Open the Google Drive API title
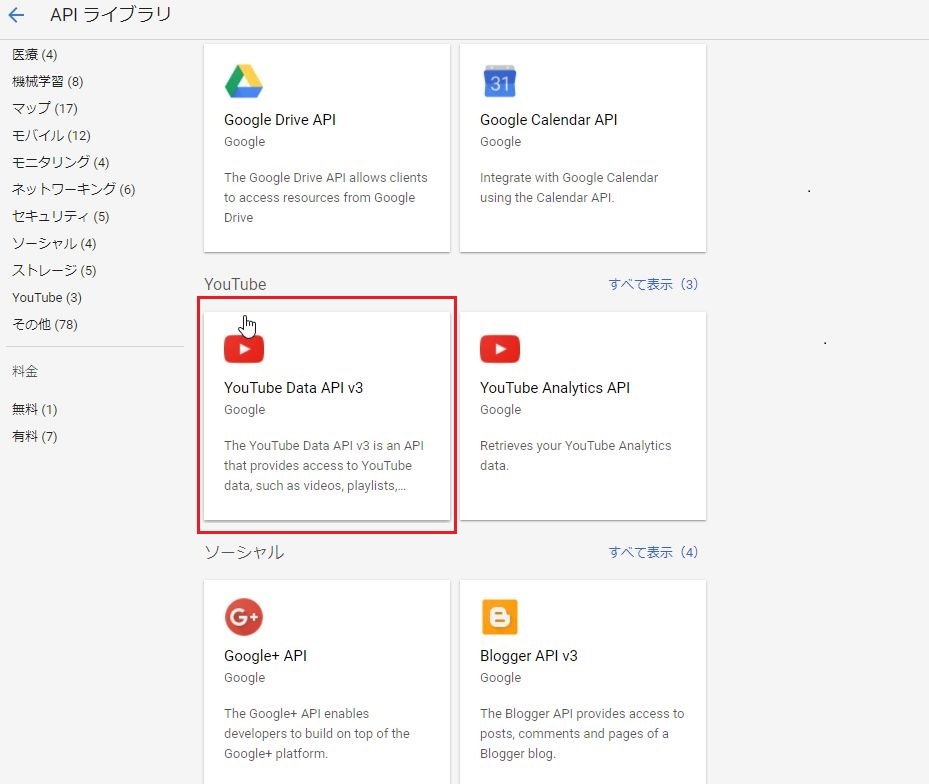Screen dimensions: 929x784 [x=280, y=120]
